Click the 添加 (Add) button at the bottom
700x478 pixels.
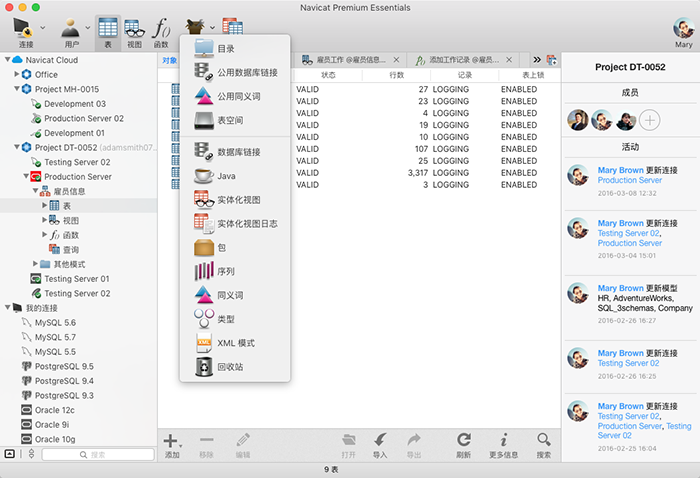[x=172, y=445]
